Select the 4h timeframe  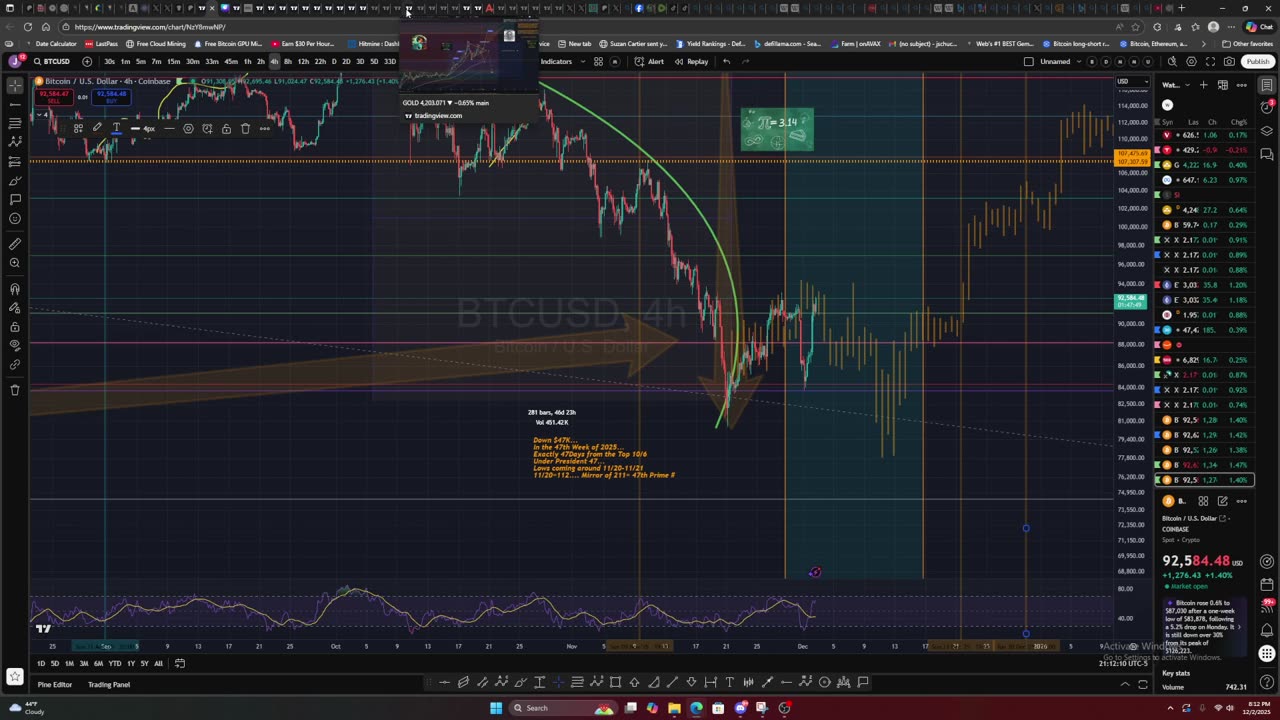[x=274, y=62]
